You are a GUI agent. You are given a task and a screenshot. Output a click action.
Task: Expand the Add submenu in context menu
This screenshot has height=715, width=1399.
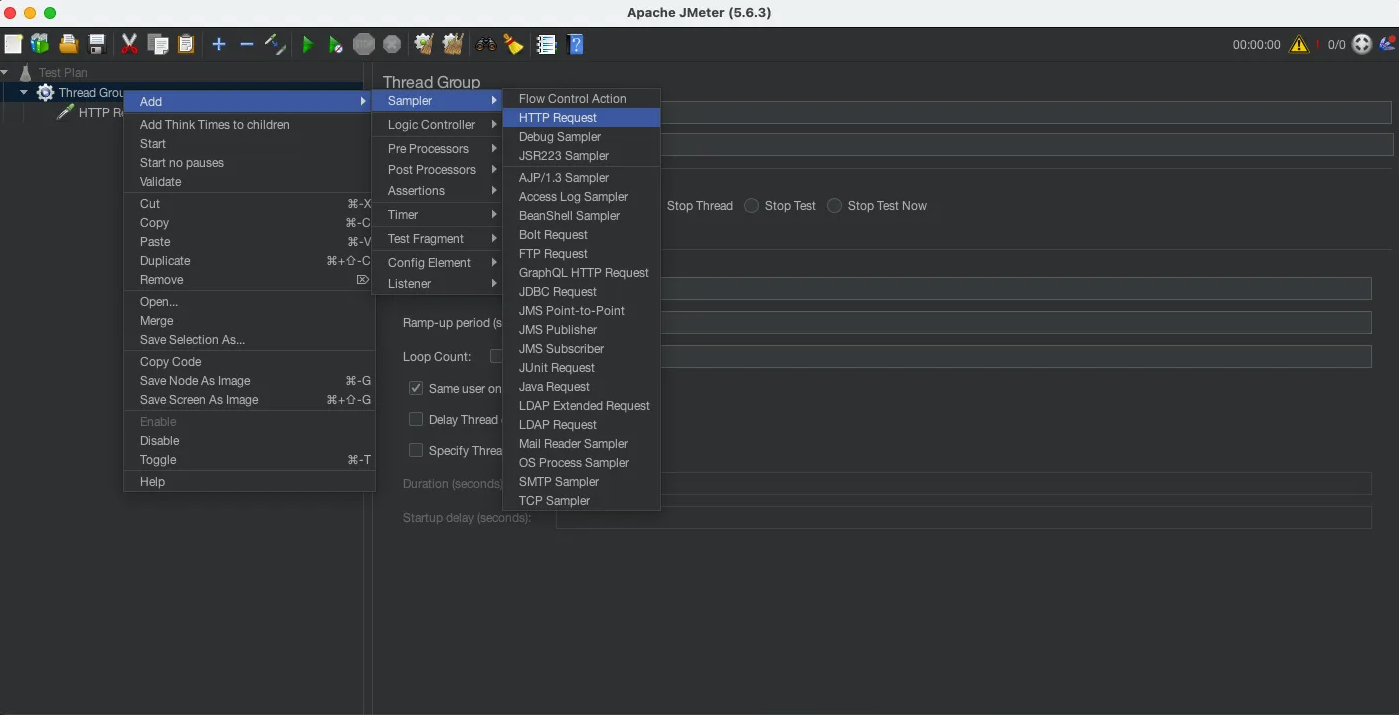(249, 102)
